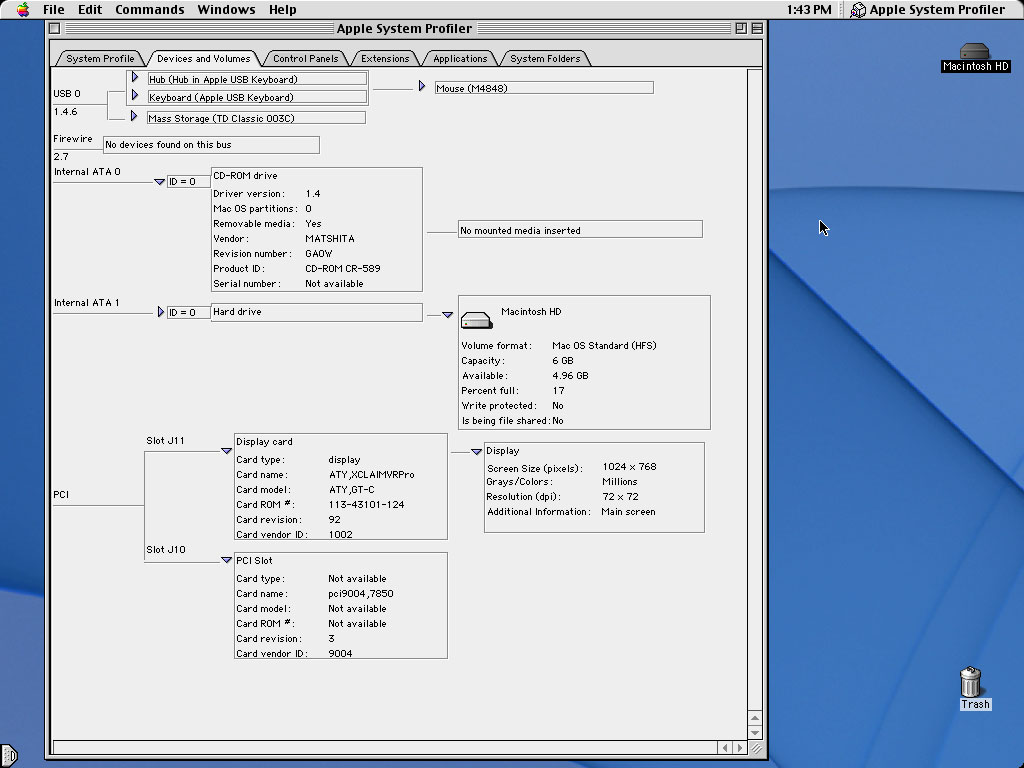Click the Macintosh HD volume drive icon

click(476, 320)
